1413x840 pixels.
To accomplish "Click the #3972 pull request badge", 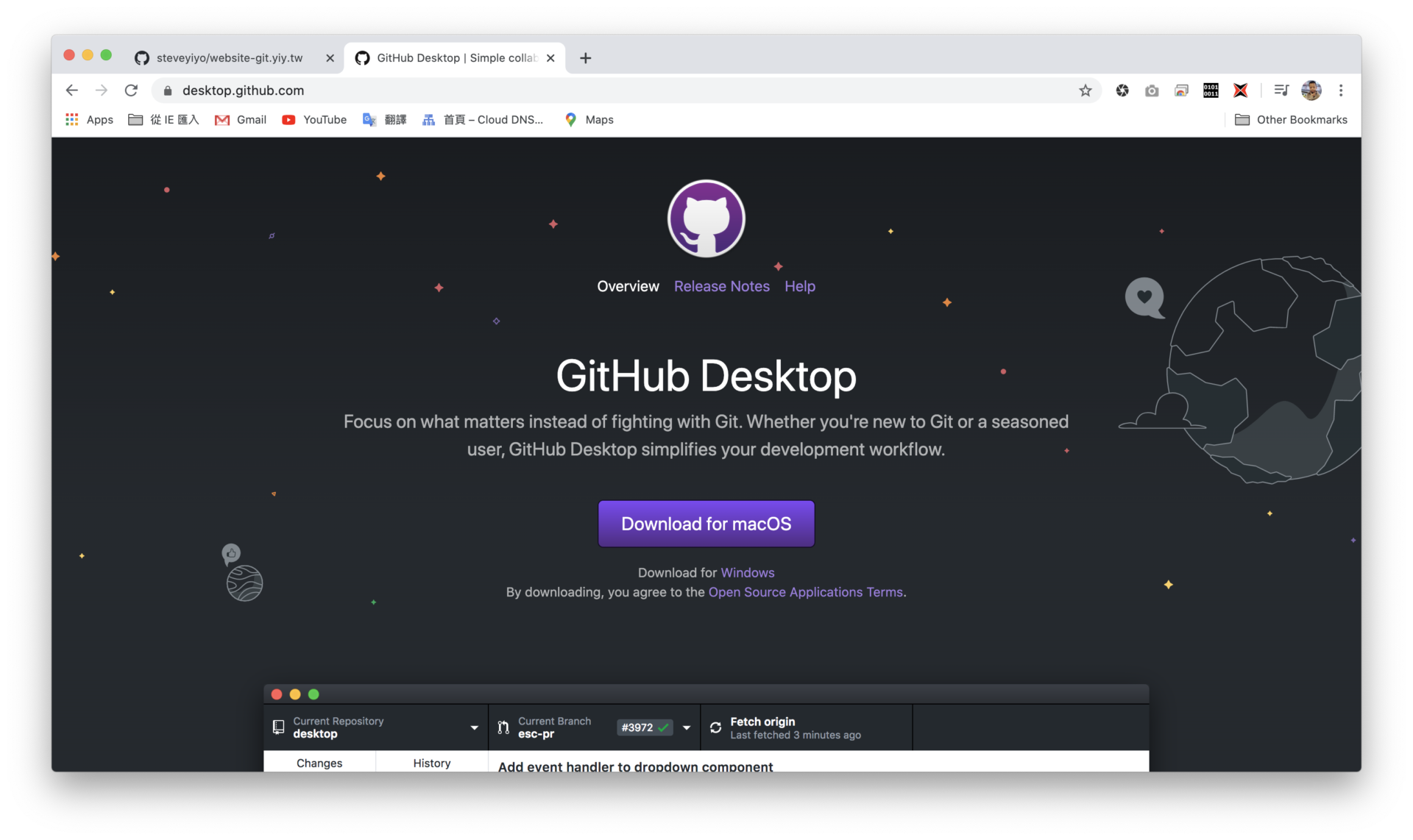I will point(645,727).
